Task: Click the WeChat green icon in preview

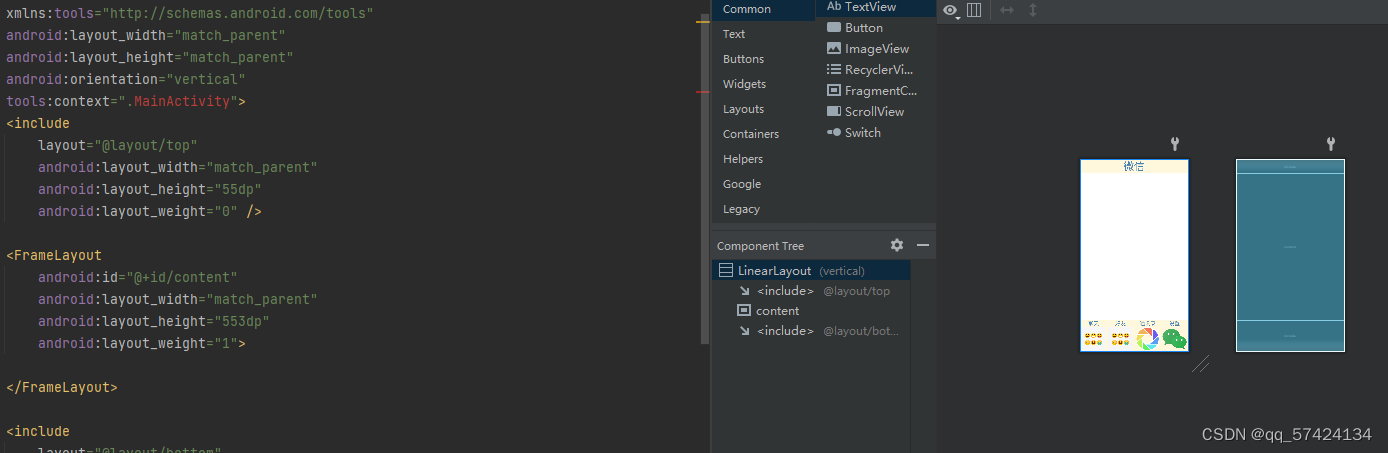Action: (1175, 340)
